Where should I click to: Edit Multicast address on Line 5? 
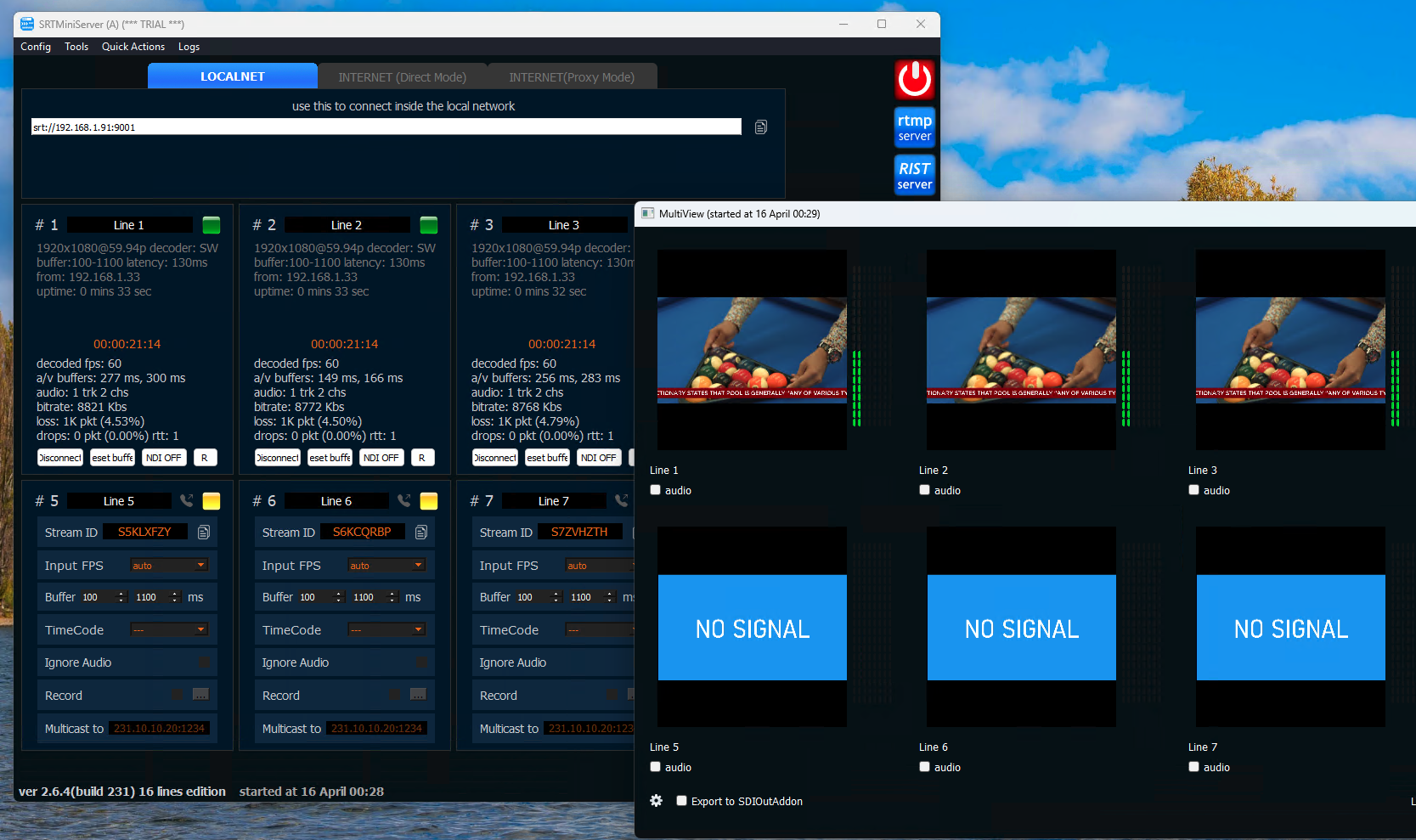161,728
